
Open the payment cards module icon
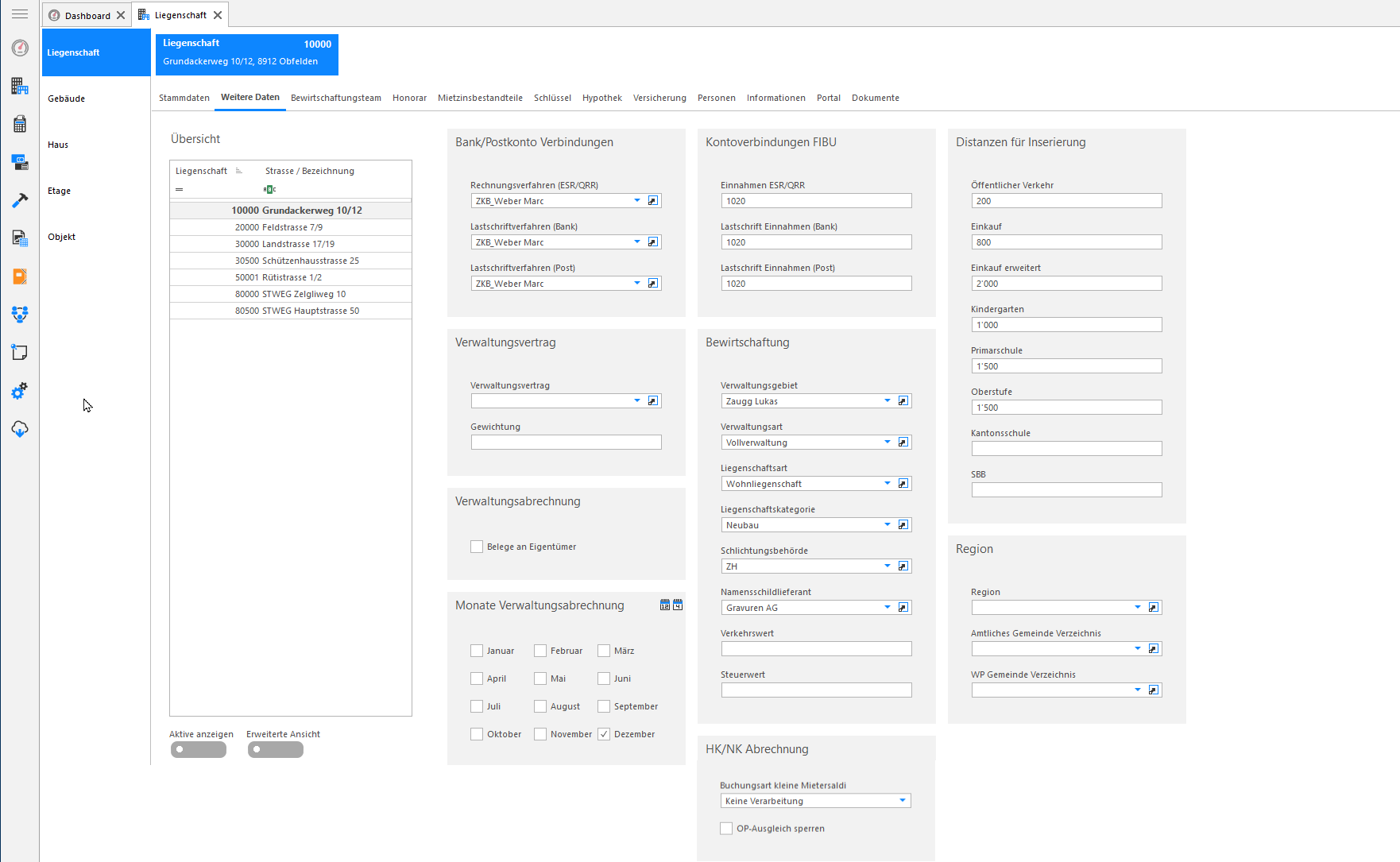pos(20,162)
